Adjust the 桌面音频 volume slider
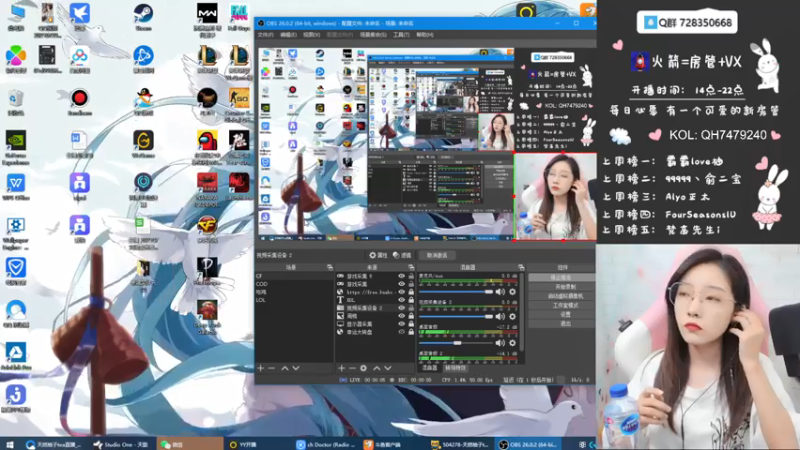This screenshot has width=800, height=450. tap(456, 343)
